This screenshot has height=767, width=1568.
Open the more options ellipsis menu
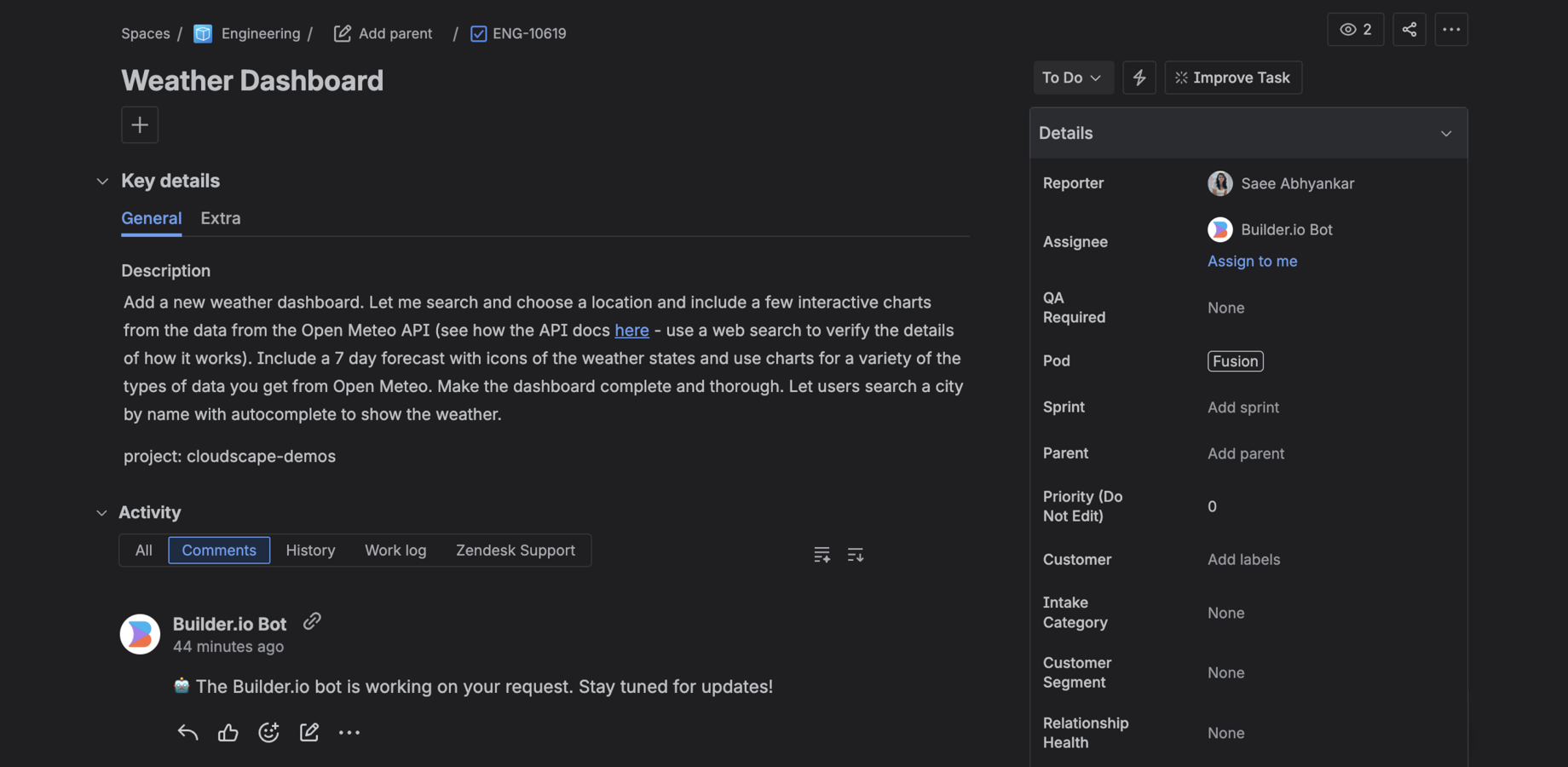[1450, 29]
